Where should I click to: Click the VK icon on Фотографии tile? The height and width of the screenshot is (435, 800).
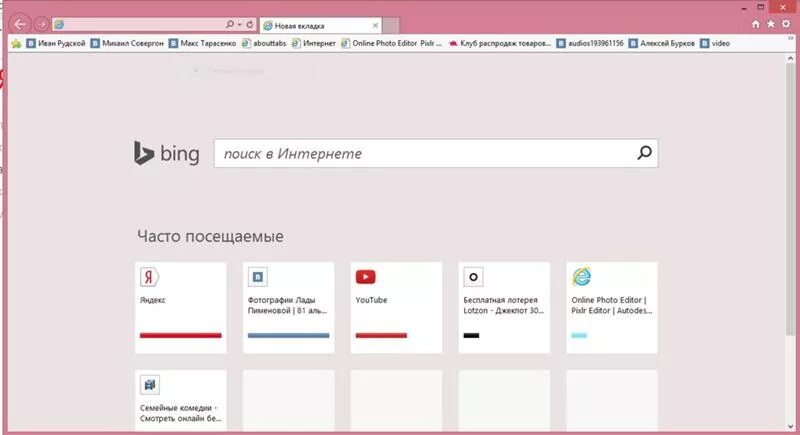coord(258,277)
